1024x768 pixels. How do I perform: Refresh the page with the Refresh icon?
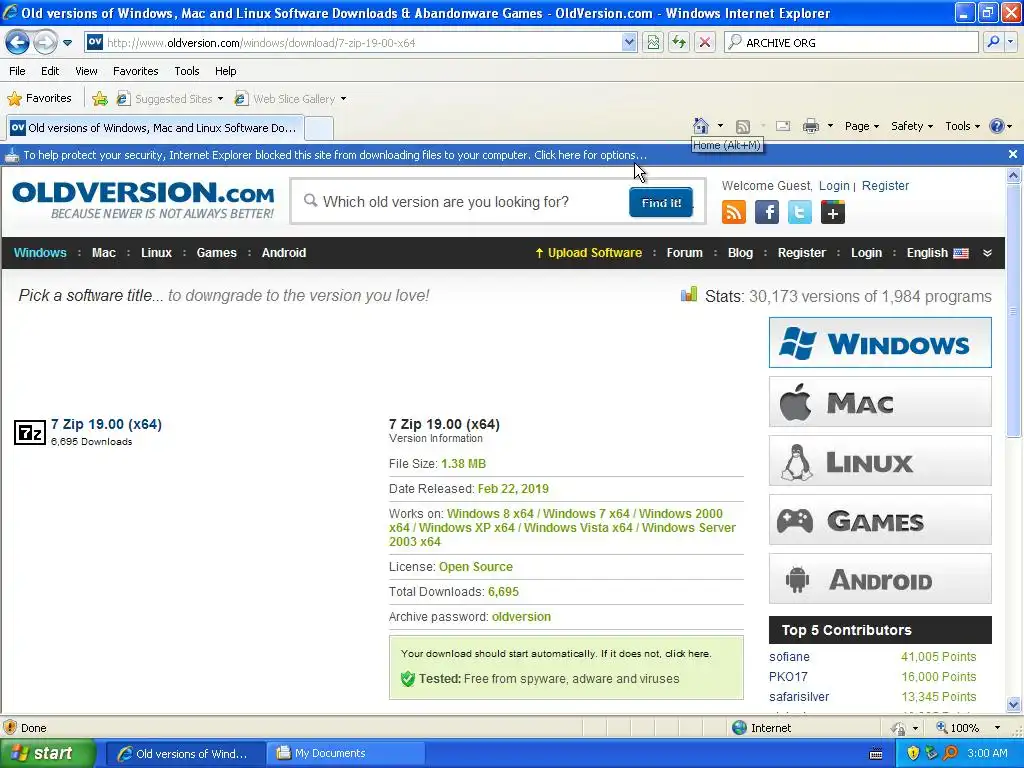coord(679,42)
